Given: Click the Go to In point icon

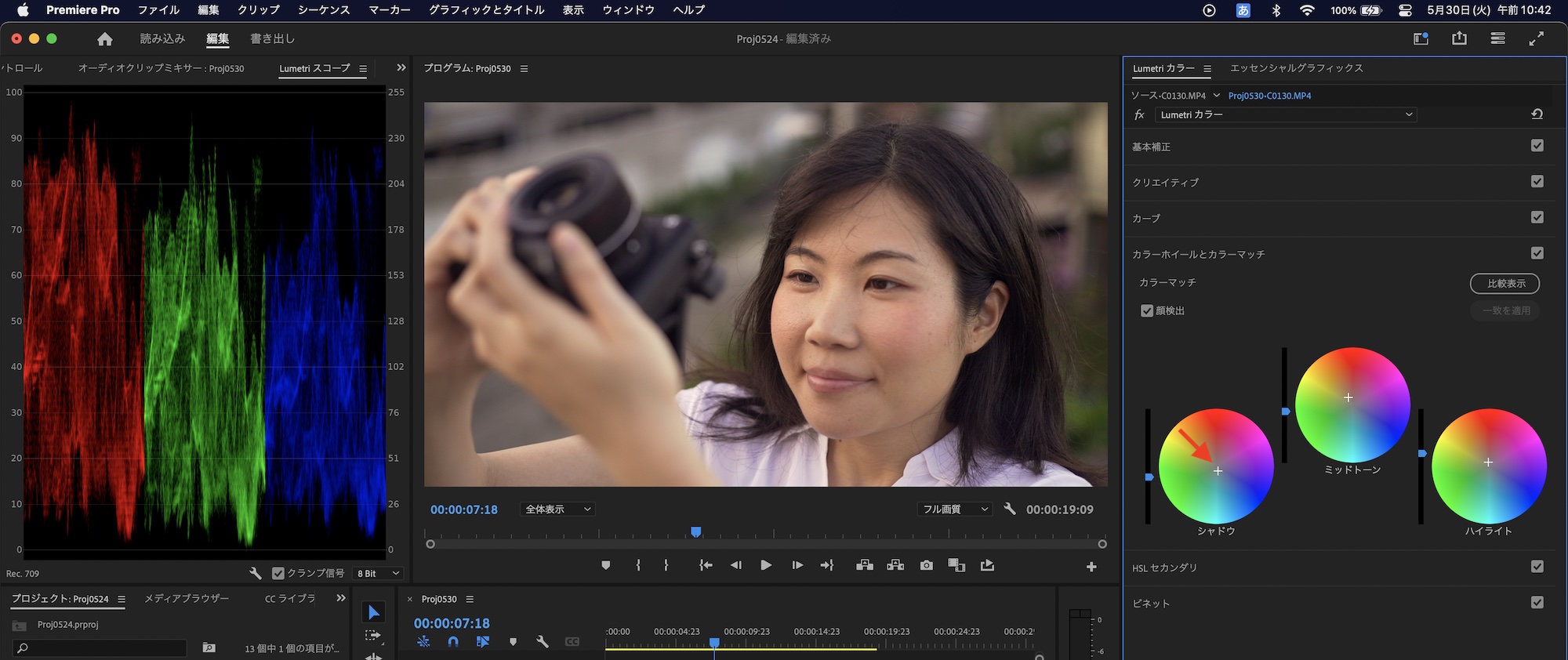Looking at the screenshot, I should click(x=706, y=565).
